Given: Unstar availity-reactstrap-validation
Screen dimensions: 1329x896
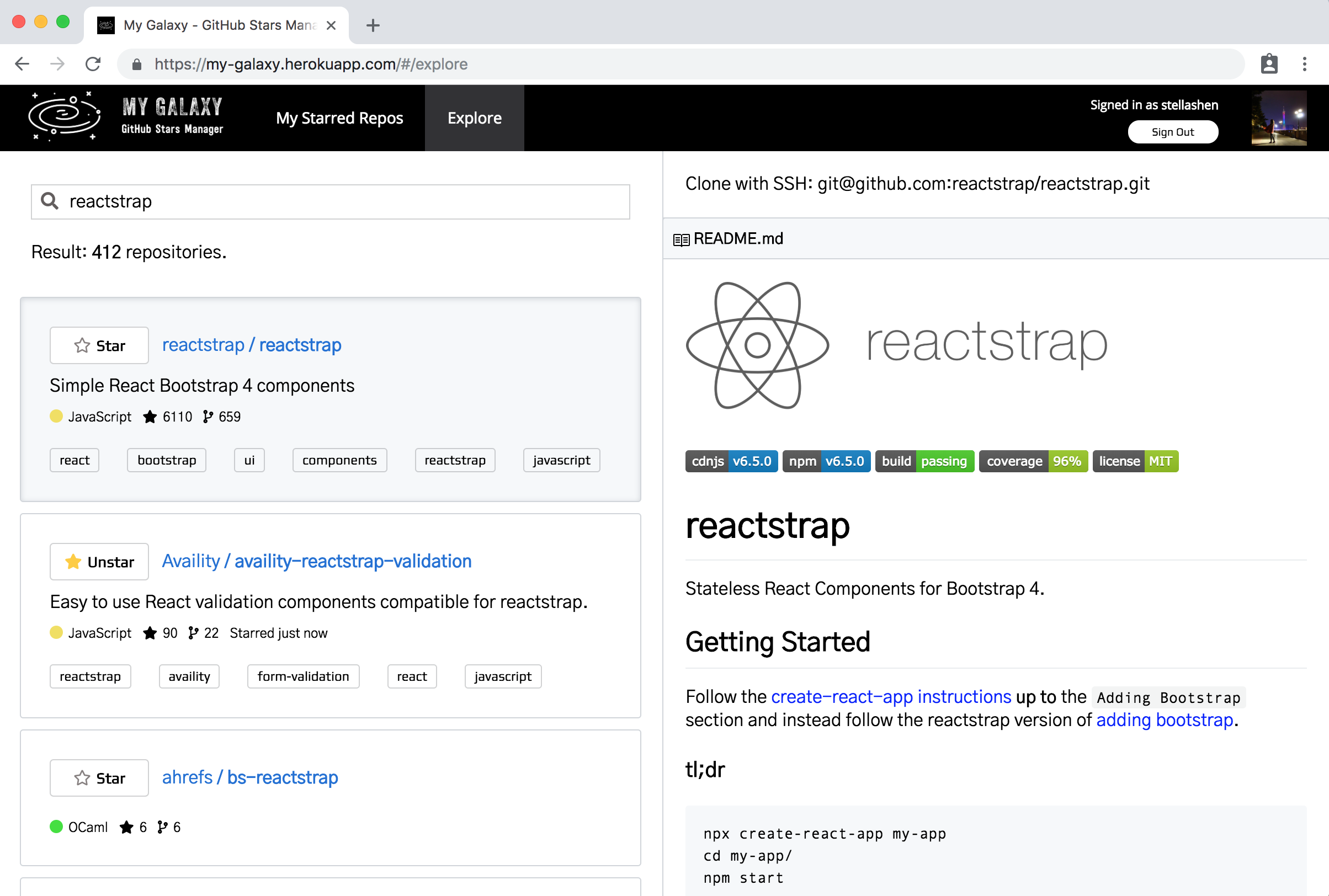Looking at the screenshot, I should [99, 562].
